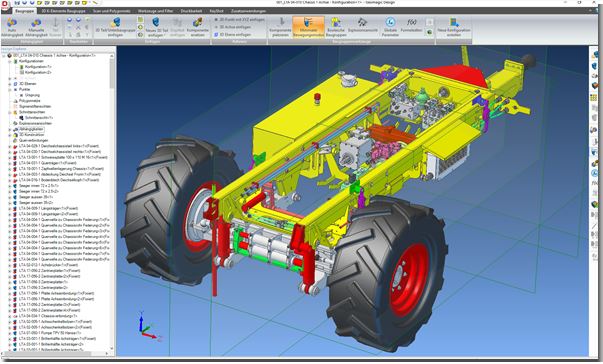
Task: Open the Scan und Polygonnetz tab
Action: pyautogui.click(x=112, y=11)
